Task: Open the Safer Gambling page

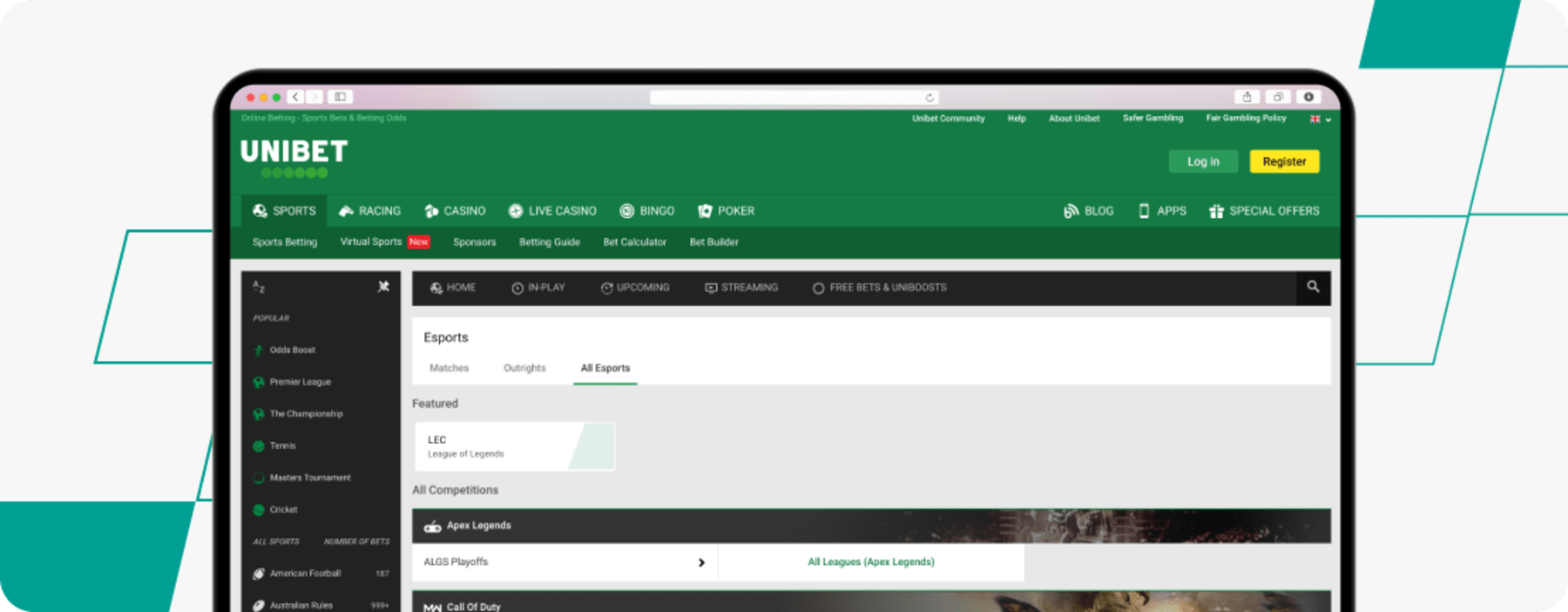Action: [1152, 119]
